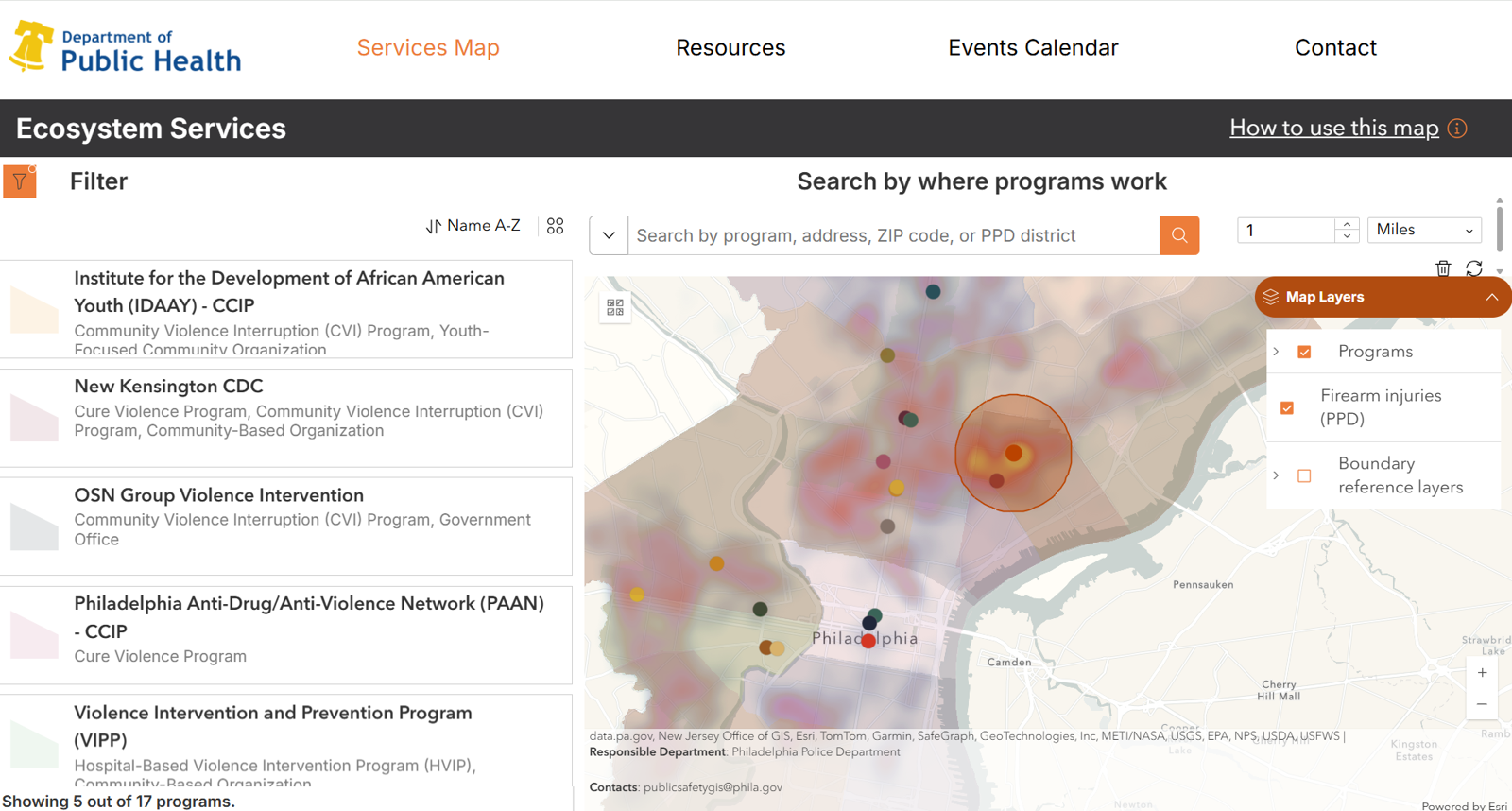Collapse the Map Layers panel
1512x811 pixels.
tap(1491, 297)
